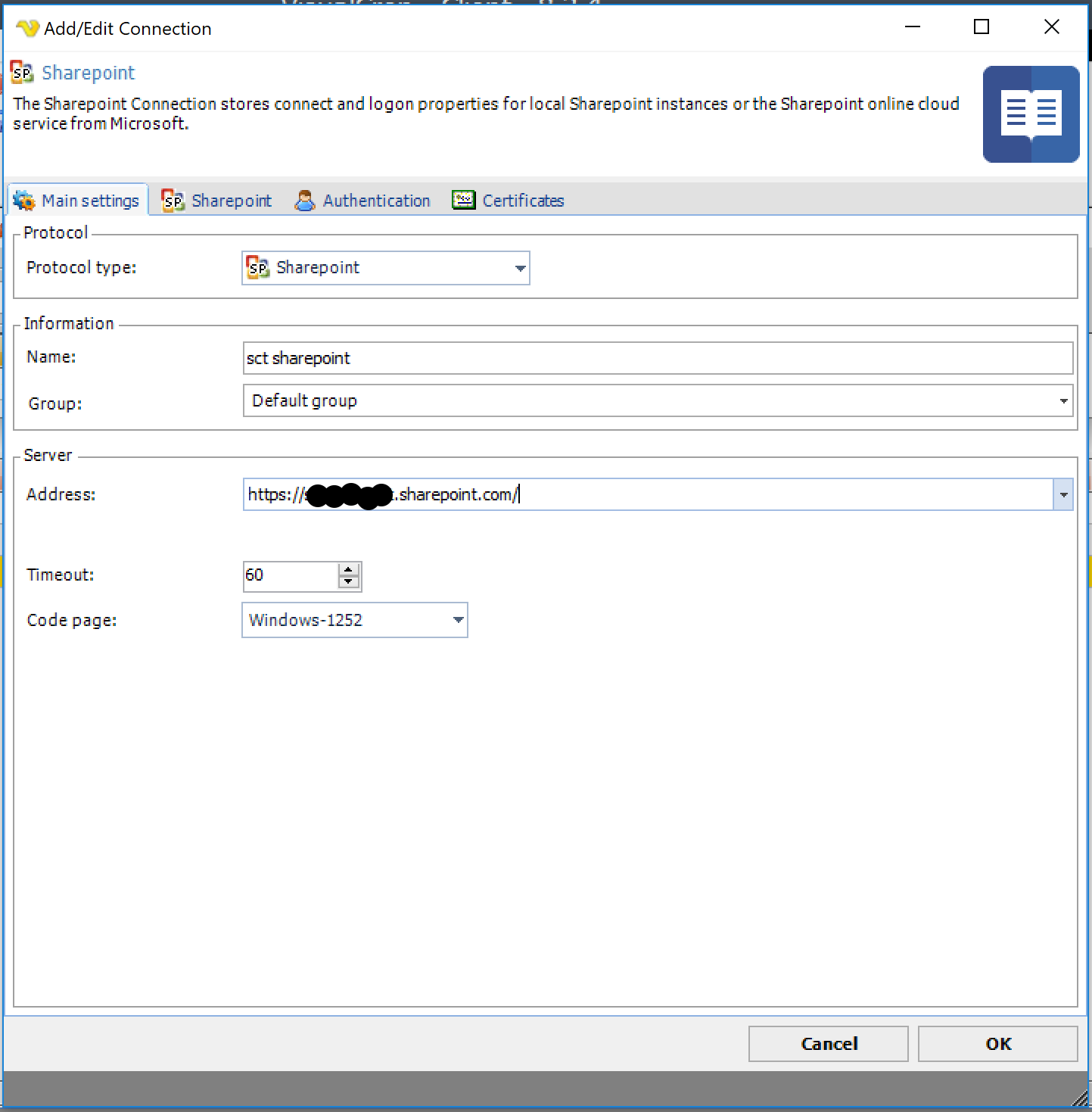The image size is (1092, 1112).
Task: Open the Address history dropdown arrow
Action: [1063, 495]
